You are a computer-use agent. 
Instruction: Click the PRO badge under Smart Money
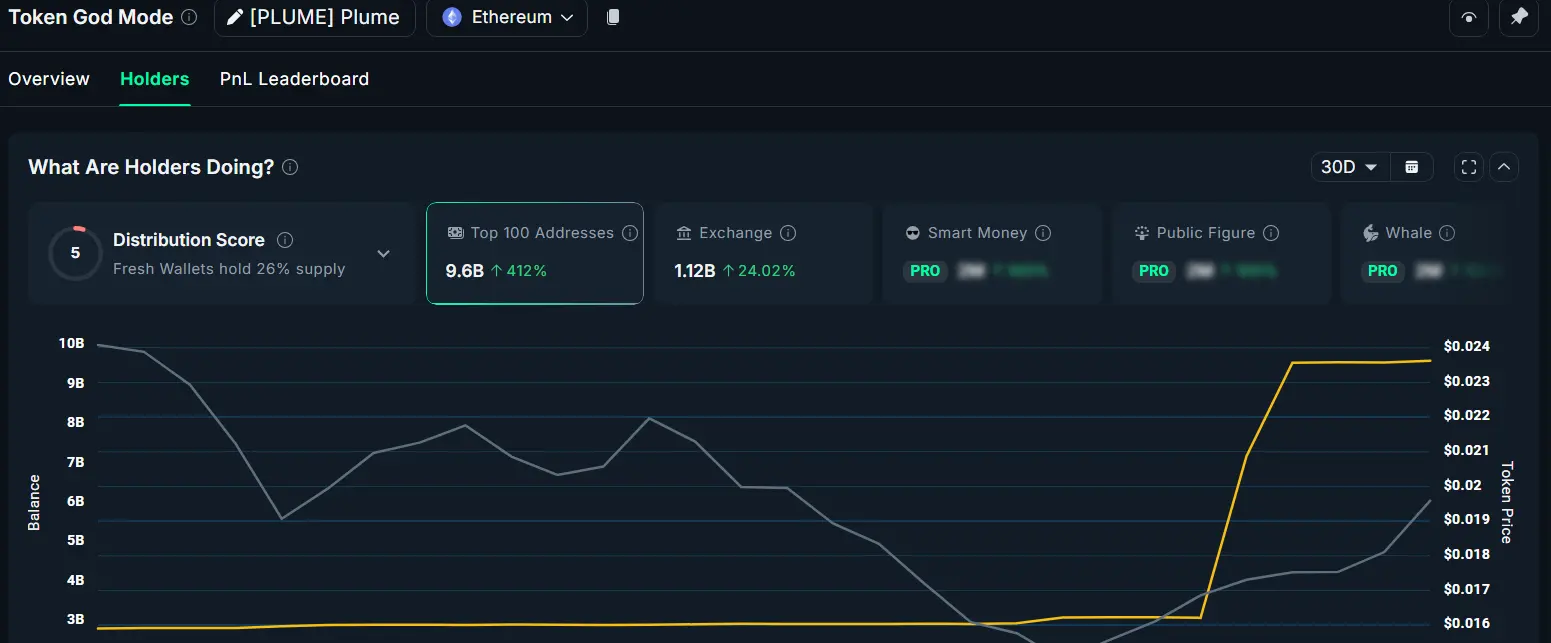(x=925, y=271)
